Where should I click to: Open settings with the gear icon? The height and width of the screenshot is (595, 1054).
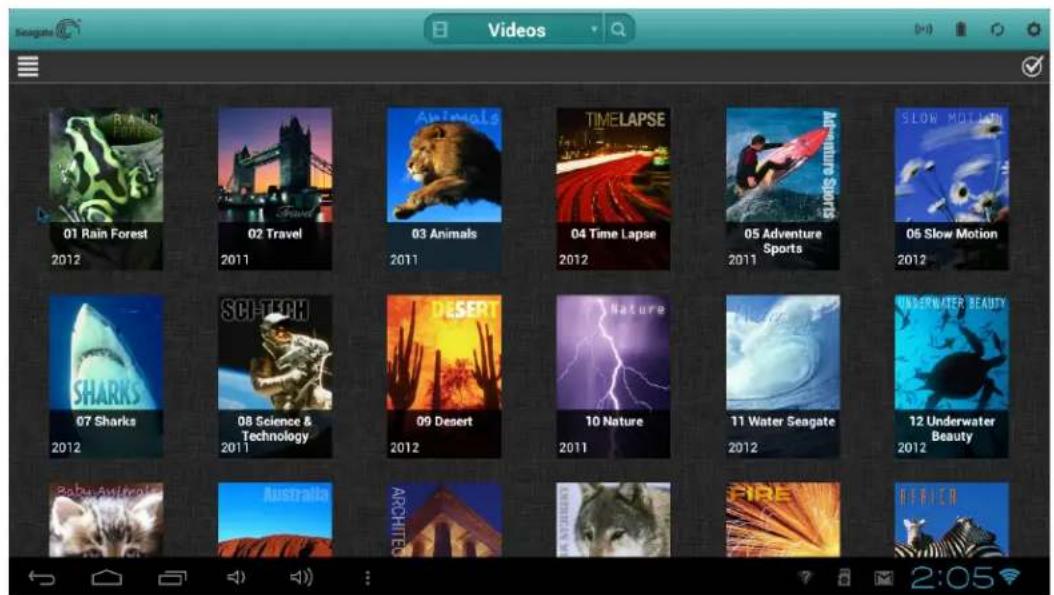pos(1033,30)
